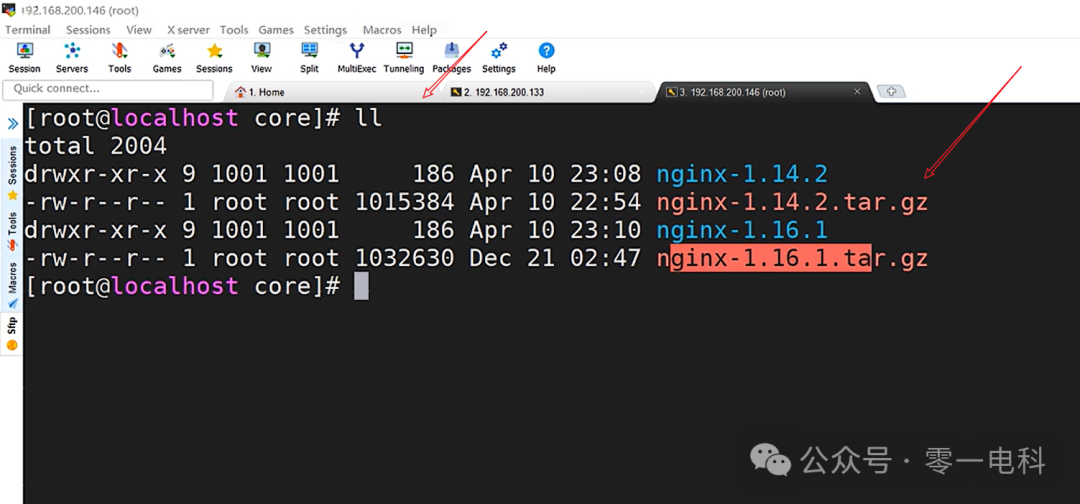Click the 'total 2004' line
Screen dimensions: 1080x504
pos(96,146)
